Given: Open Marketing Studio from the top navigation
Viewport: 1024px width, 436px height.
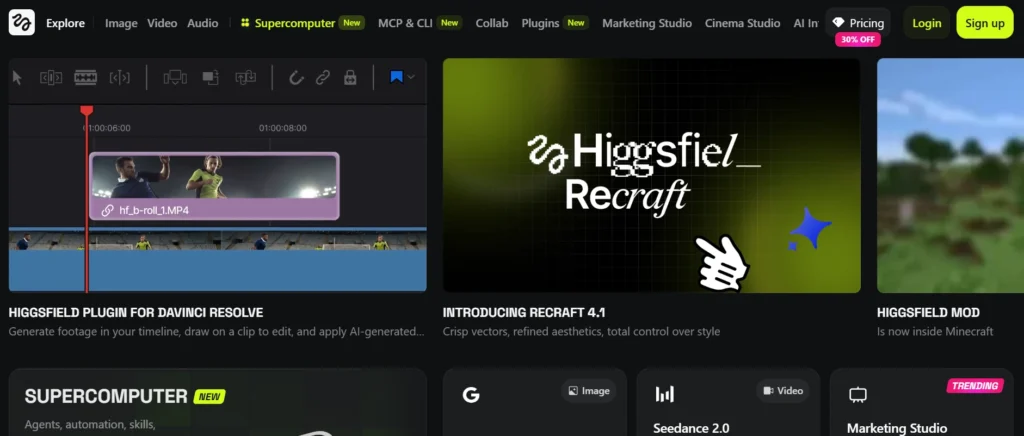Looking at the screenshot, I should pos(647,23).
